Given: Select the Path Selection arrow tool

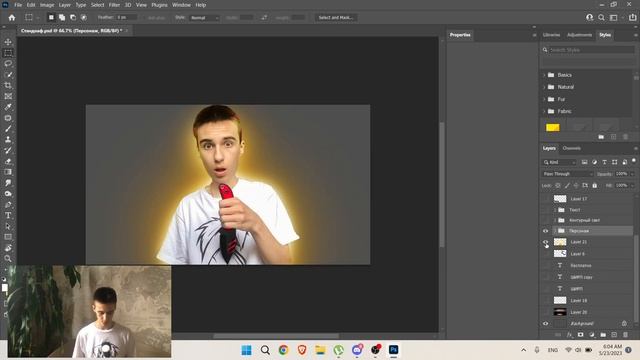Looking at the screenshot, I should click(8, 226).
